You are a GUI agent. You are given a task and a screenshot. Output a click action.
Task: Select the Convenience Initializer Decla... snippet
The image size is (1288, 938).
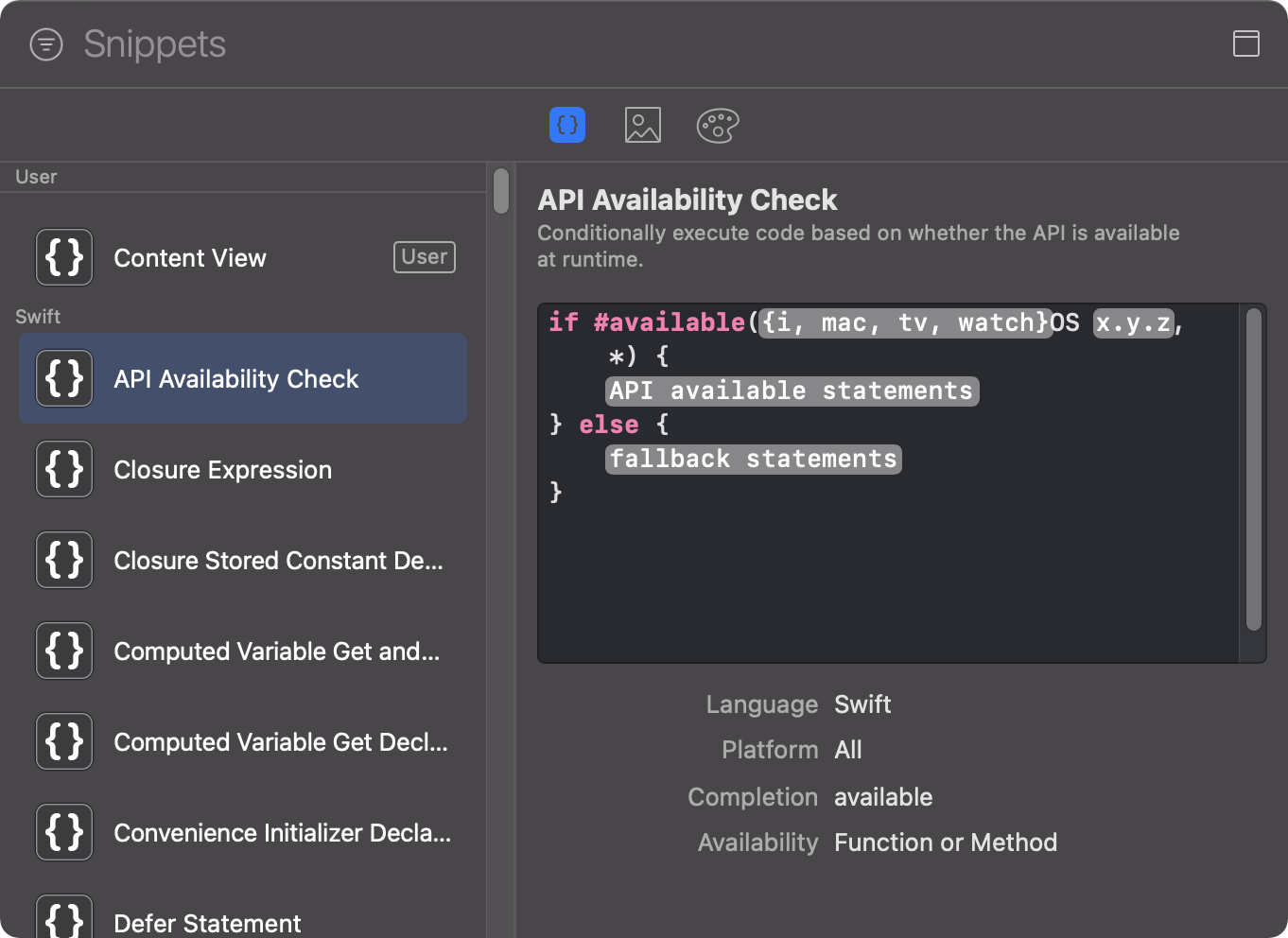[x=243, y=832]
